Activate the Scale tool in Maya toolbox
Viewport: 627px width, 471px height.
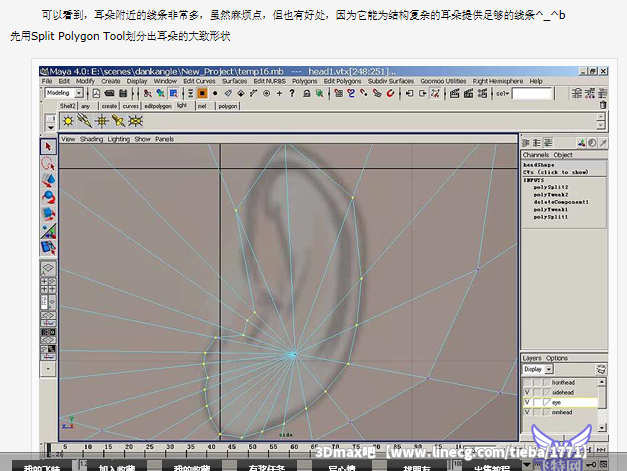click(x=48, y=214)
